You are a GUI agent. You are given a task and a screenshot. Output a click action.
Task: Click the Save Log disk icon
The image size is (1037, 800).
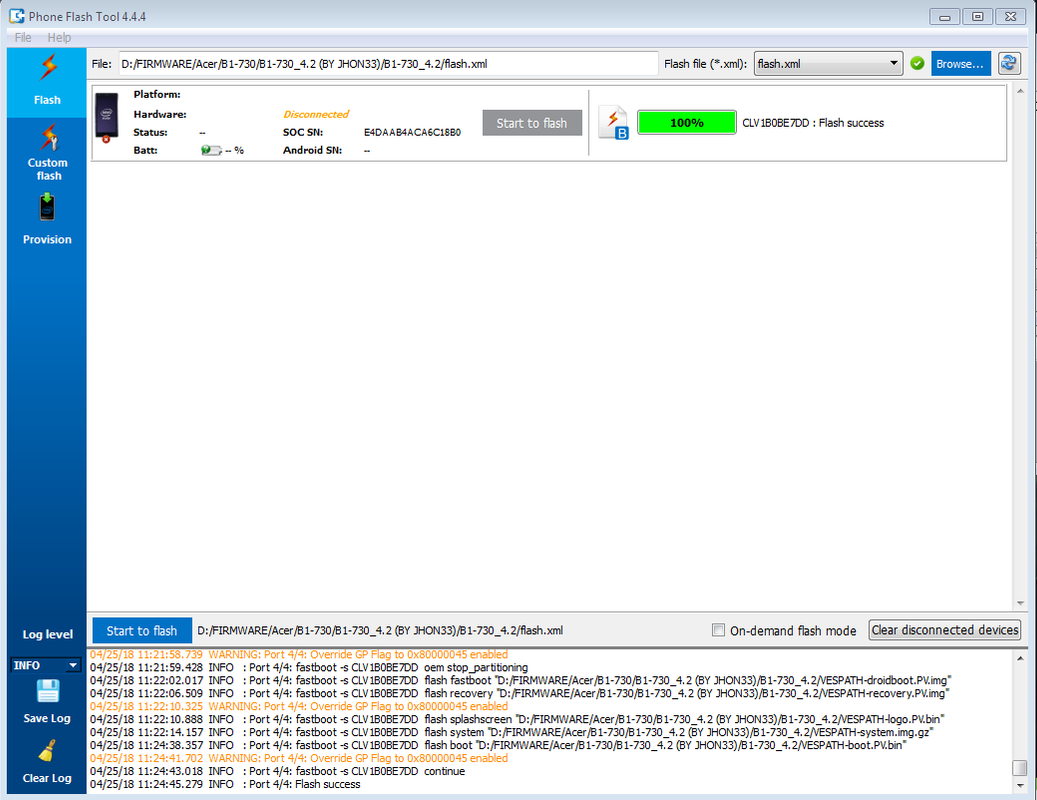point(47,692)
